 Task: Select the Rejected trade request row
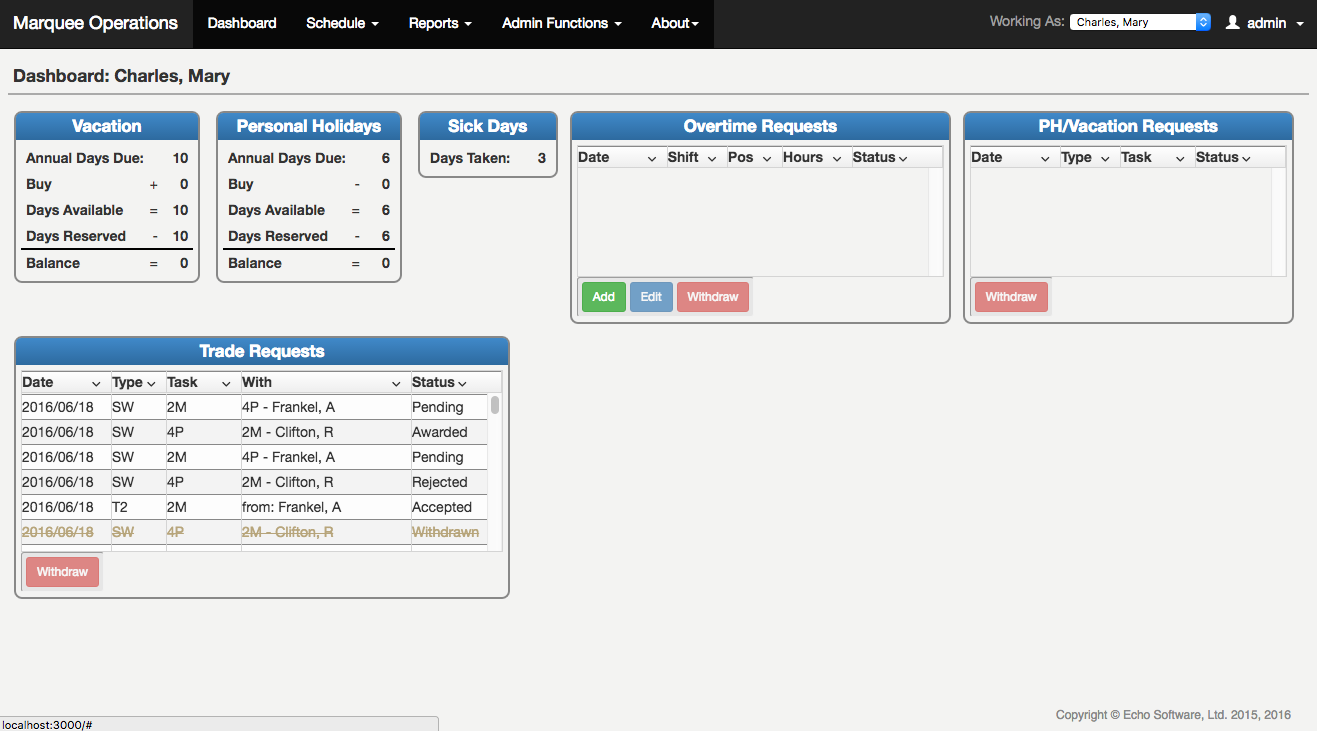(x=254, y=482)
